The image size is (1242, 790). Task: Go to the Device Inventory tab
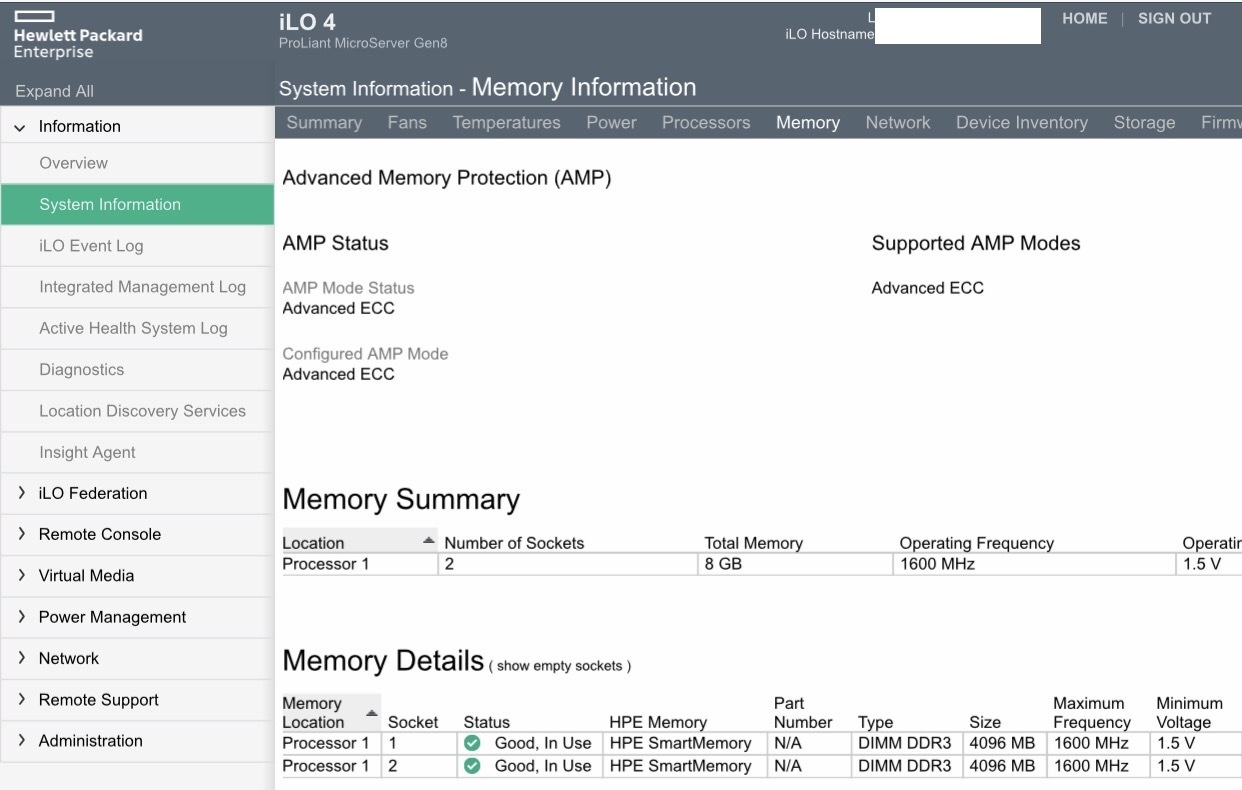pyautogui.click(x=1021, y=123)
